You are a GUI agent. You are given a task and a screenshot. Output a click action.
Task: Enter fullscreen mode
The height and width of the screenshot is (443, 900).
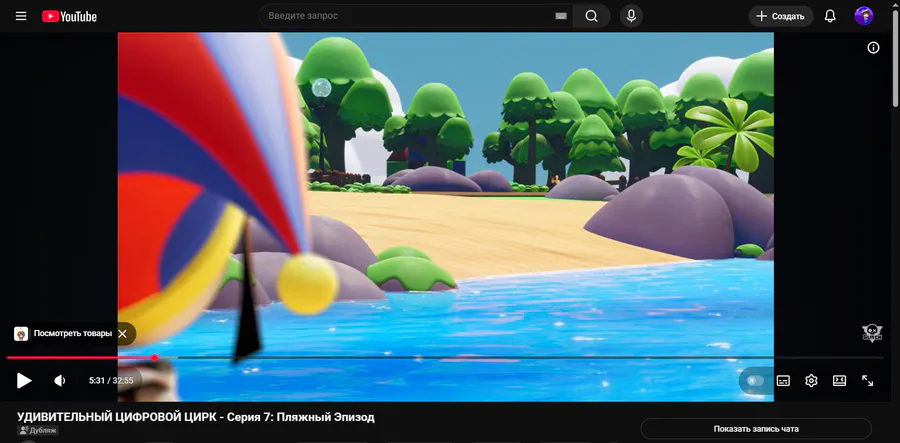[867, 380]
